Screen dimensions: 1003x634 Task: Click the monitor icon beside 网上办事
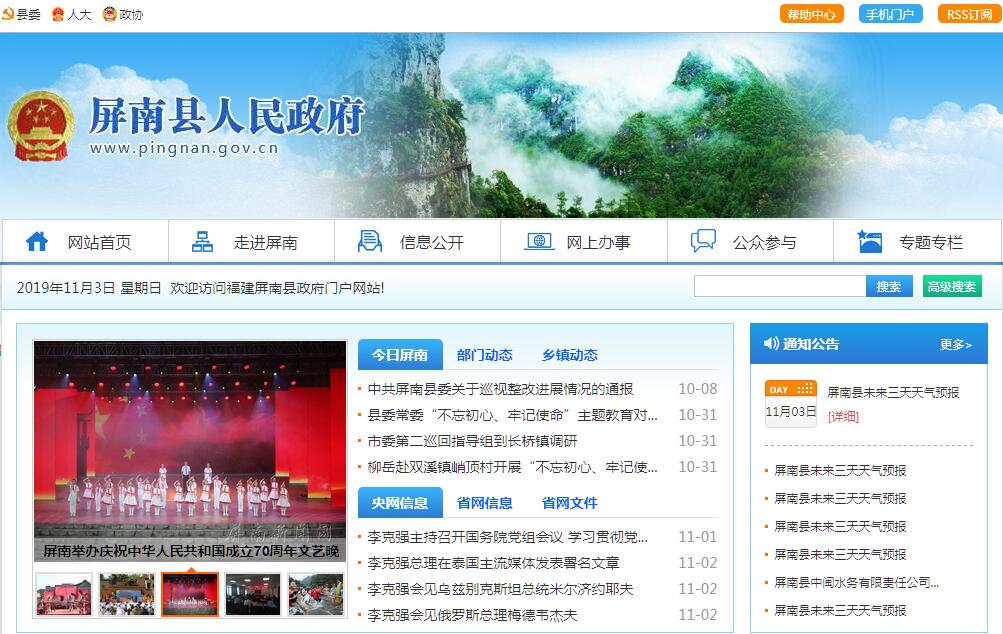tap(539, 242)
